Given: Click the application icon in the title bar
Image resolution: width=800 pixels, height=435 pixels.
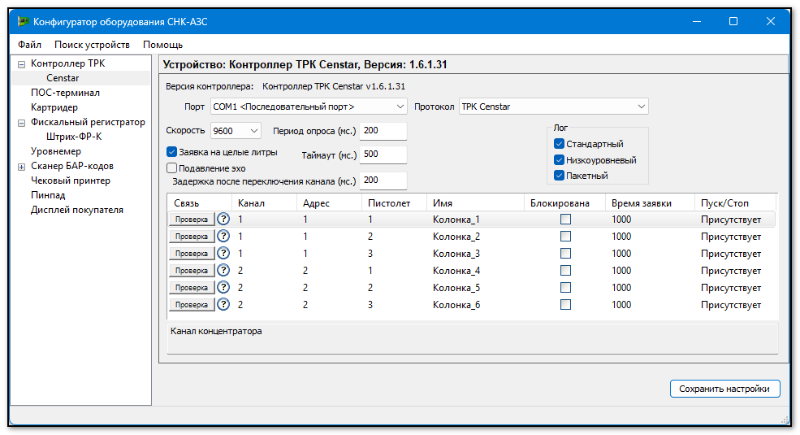Looking at the screenshot, I should [21, 20].
